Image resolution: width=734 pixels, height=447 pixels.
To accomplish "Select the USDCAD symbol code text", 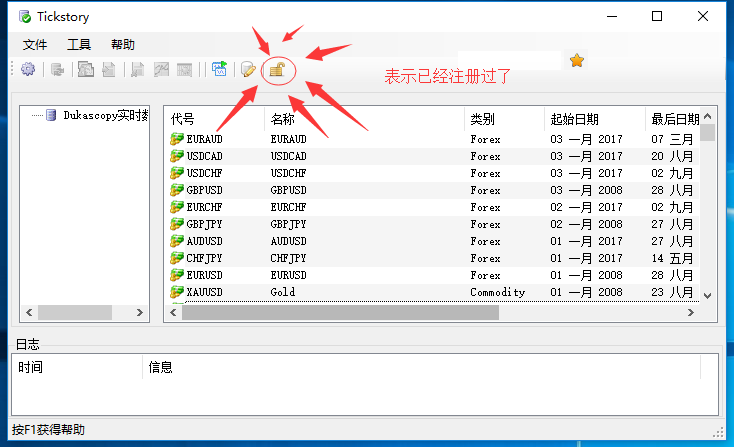I will (205, 156).
